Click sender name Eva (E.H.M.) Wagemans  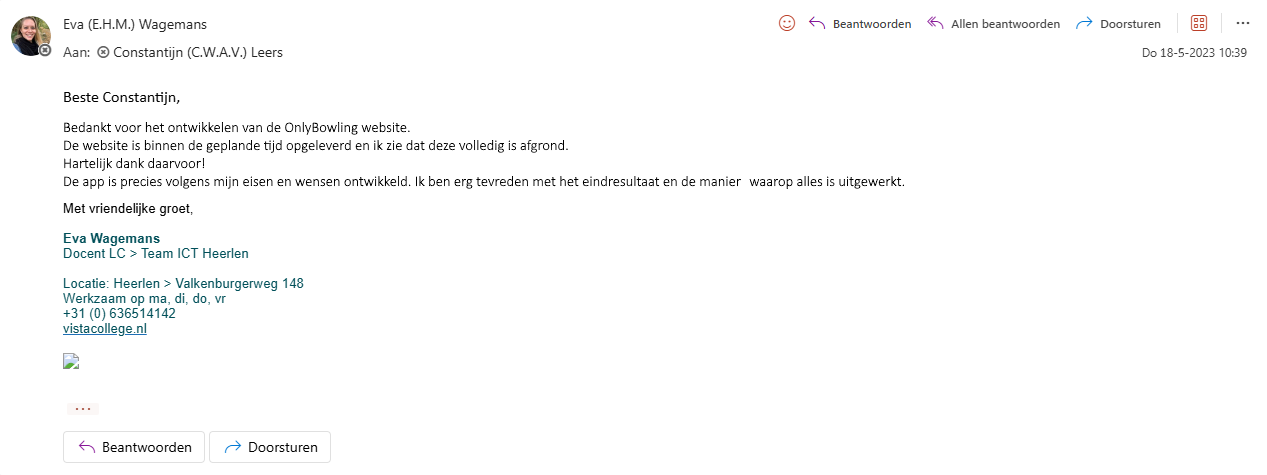(x=135, y=24)
